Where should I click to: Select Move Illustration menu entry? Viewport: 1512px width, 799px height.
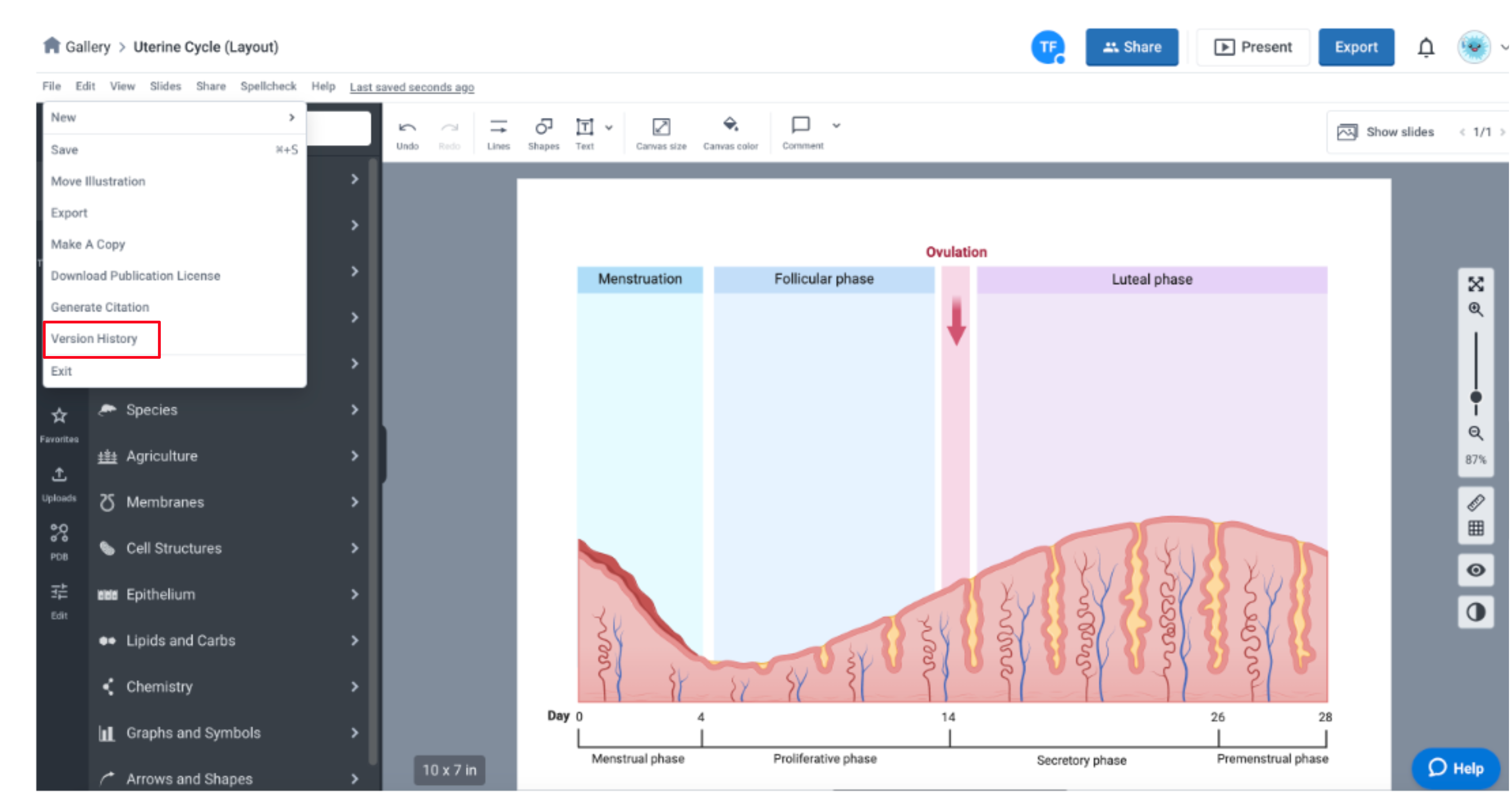point(174,181)
